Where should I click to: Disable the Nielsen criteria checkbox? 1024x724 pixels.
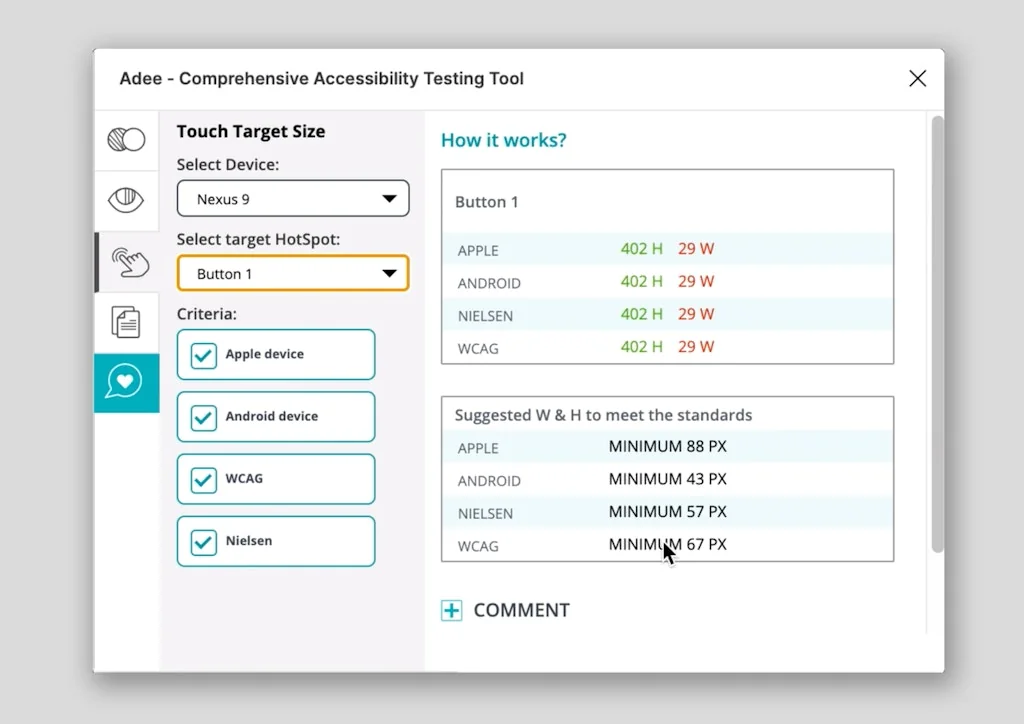204,541
